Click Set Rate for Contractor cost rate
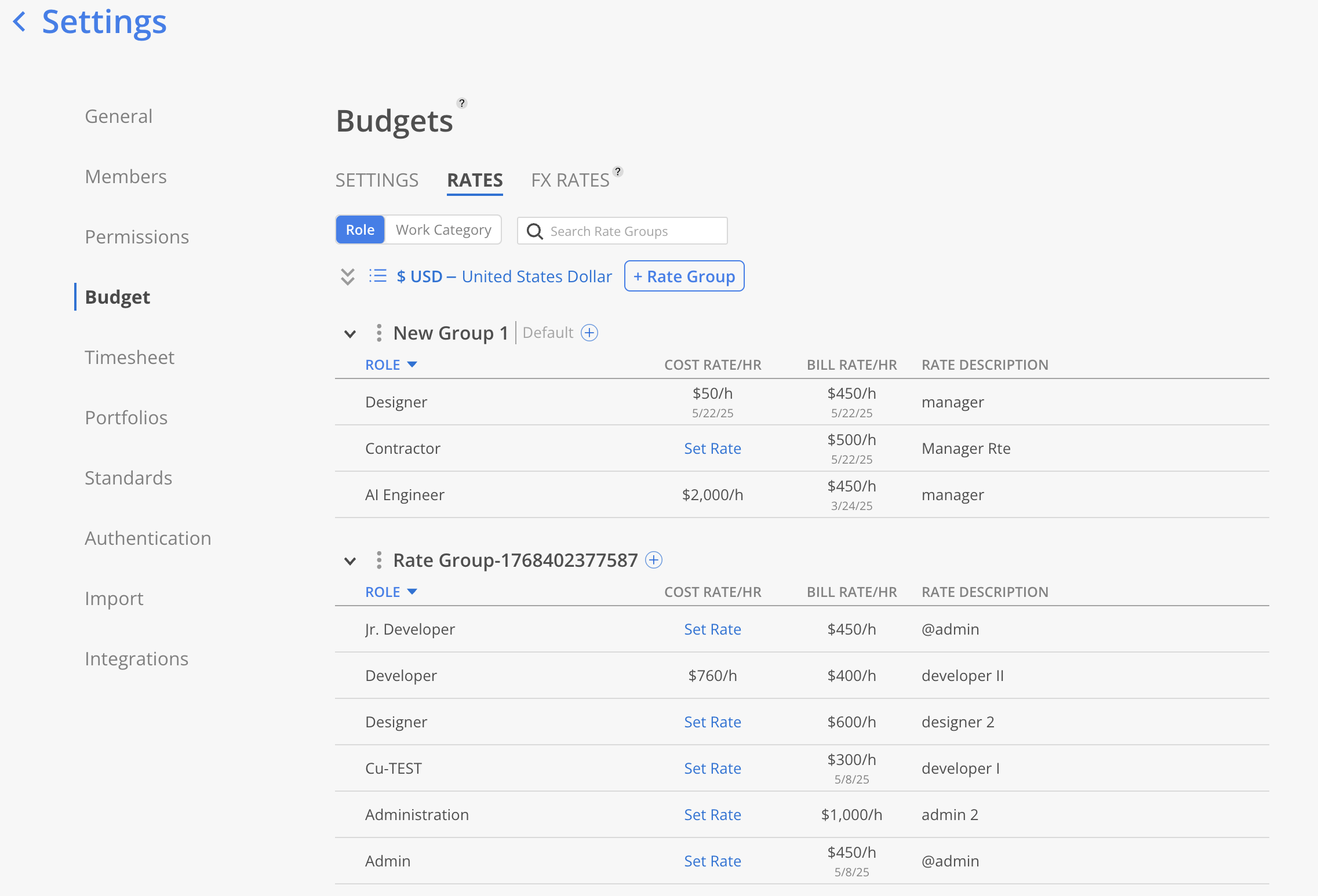Viewport: 1318px width, 896px height. pyautogui.click(x=712, y=449)
